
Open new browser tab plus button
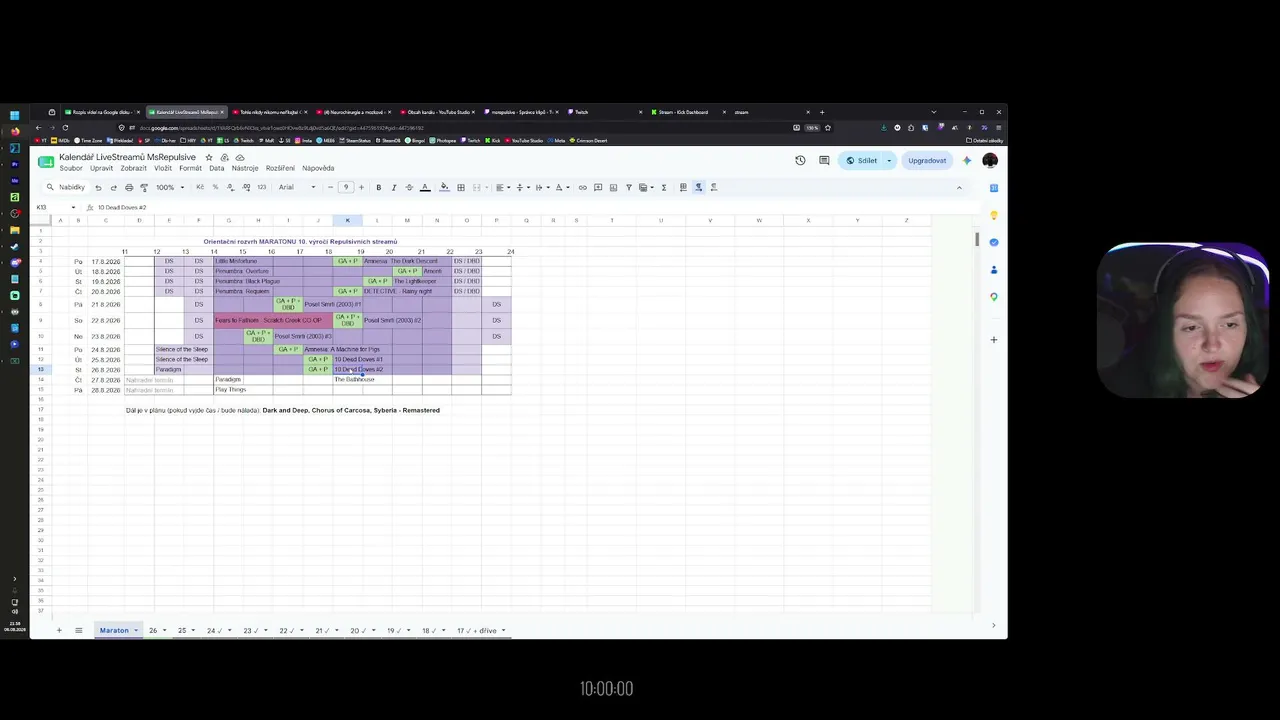pyautogui.click(x=822, y=112)
